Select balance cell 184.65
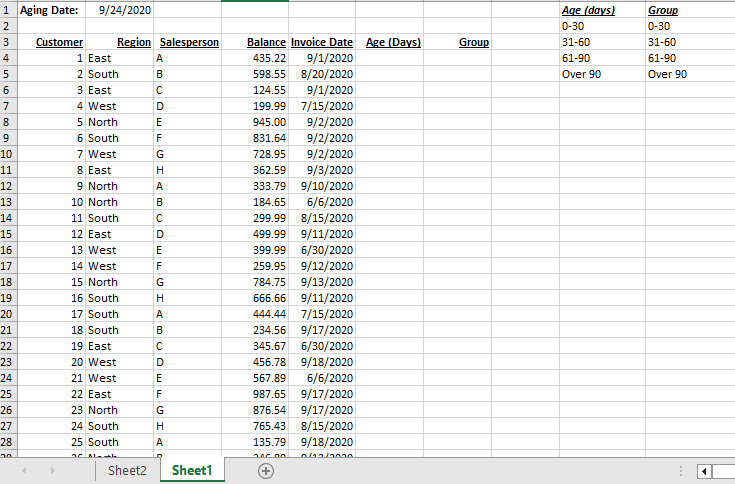 pos(255,202)
